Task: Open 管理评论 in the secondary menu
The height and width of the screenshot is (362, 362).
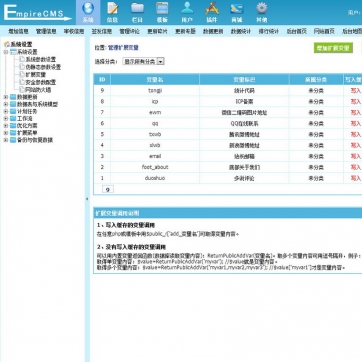Action: pyautogui.click(x=130, y=32)
